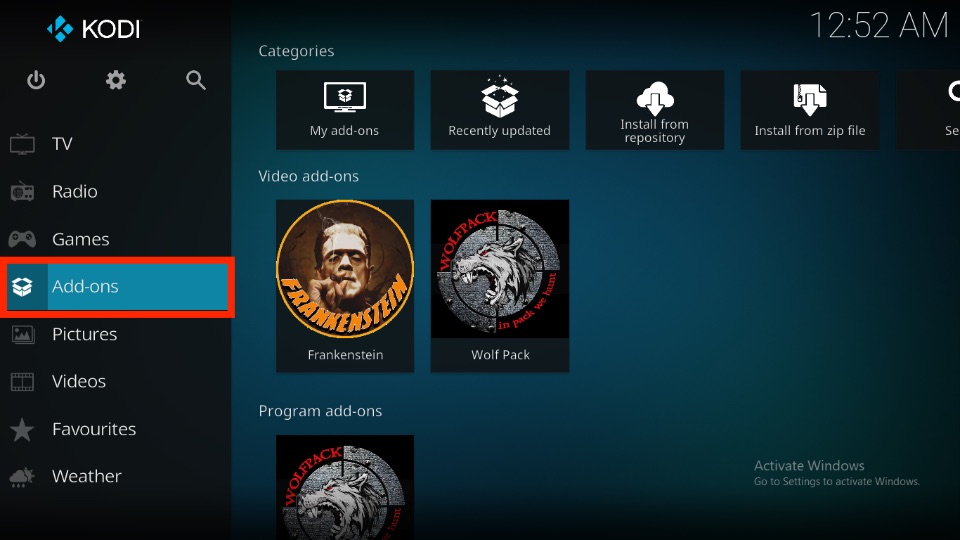Open the Recently updated category
The width and height of the screenshot is (960, 540).
click(500, 110)
